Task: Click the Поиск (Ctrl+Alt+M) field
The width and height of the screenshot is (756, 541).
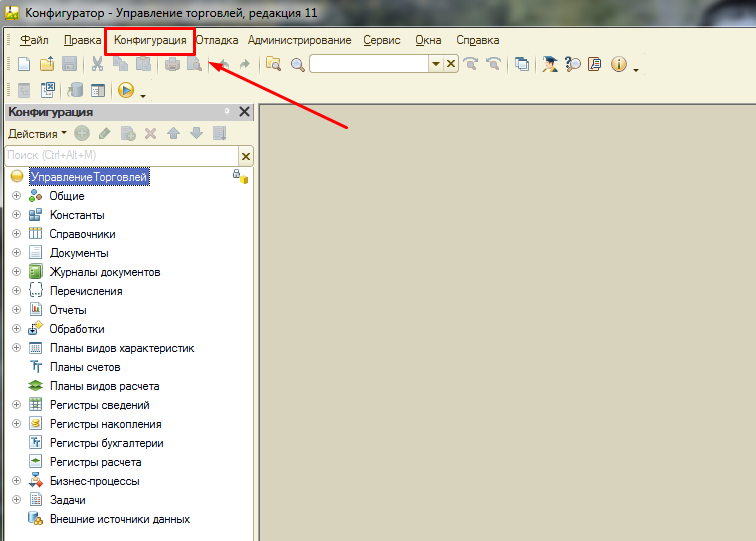Action: [x=122, y=155]
